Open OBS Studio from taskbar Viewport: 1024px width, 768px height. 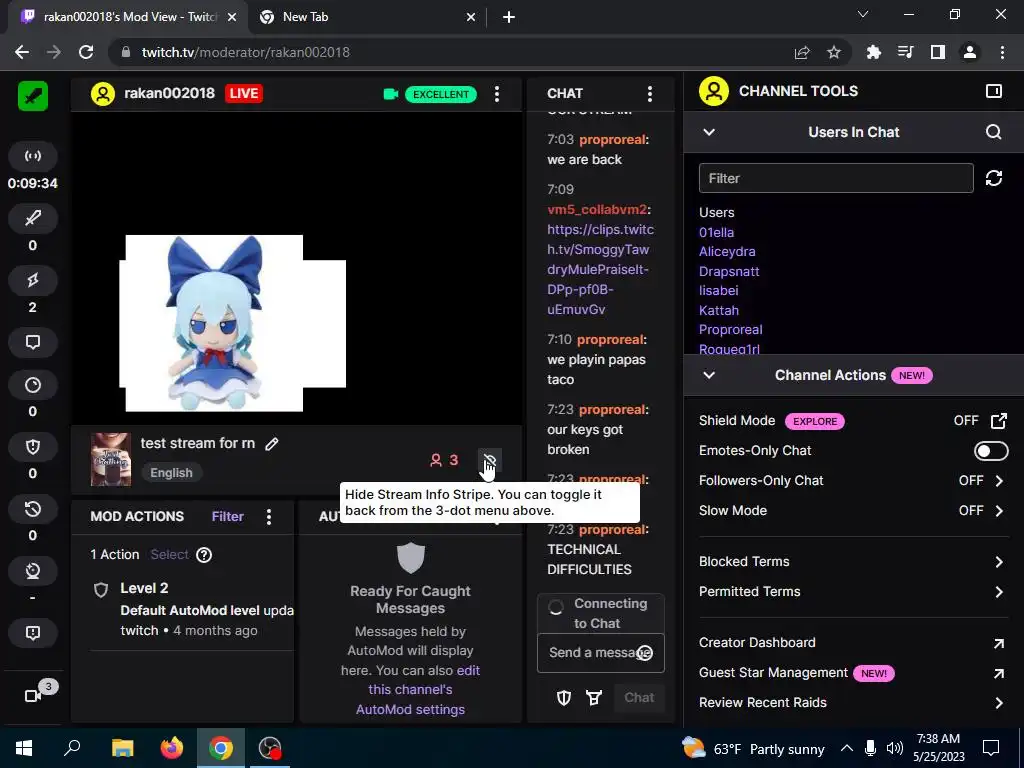pos(269,748)
